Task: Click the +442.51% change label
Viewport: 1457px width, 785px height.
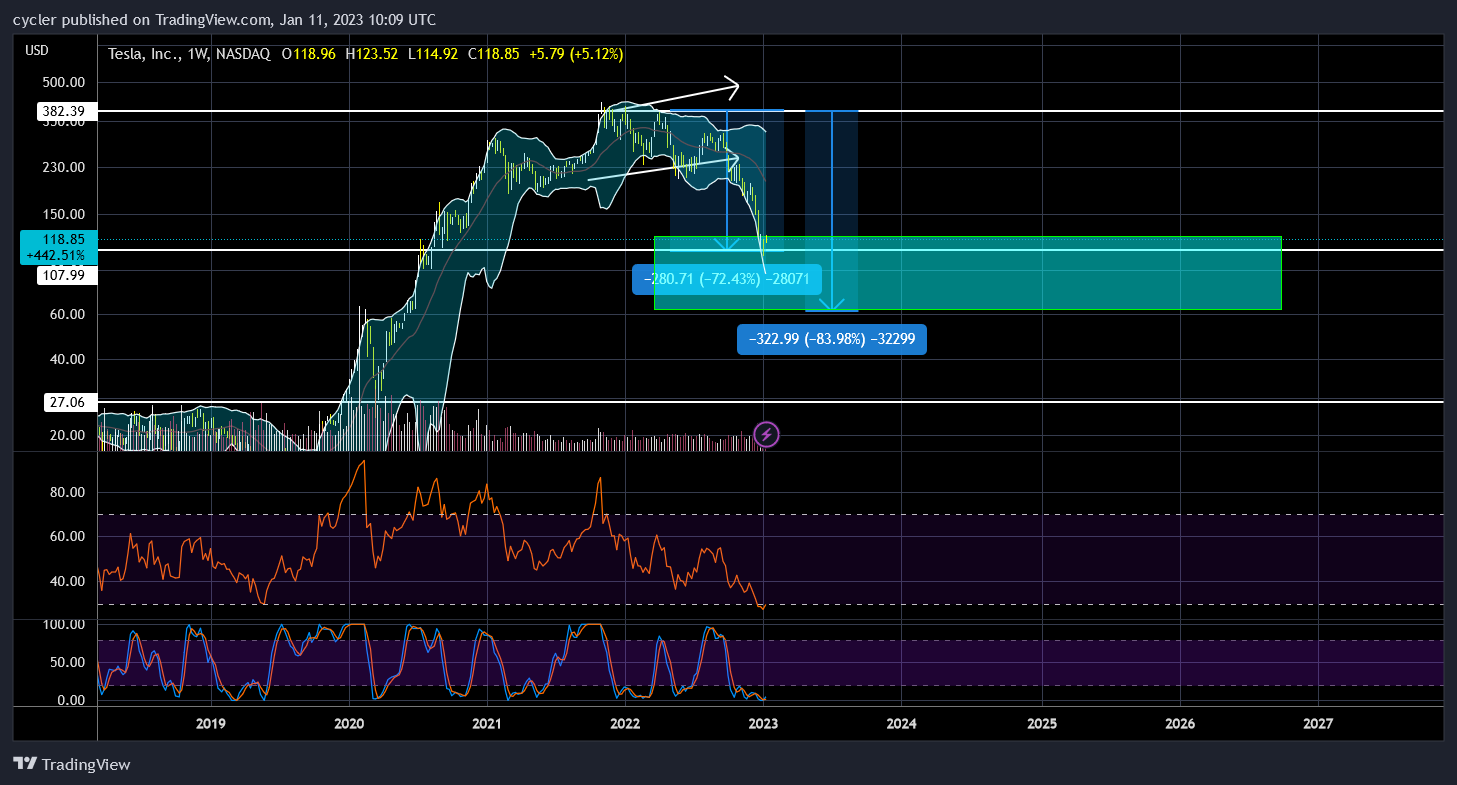Action: [56, 256]
